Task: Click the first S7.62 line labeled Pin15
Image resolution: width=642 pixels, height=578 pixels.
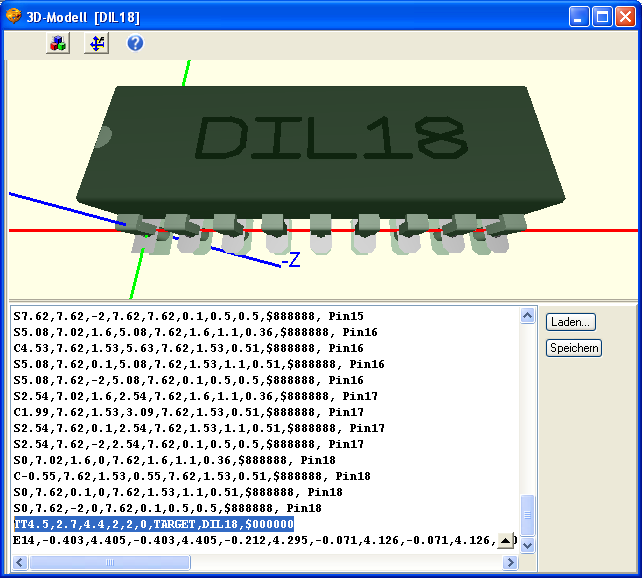Action: point(188,316)
